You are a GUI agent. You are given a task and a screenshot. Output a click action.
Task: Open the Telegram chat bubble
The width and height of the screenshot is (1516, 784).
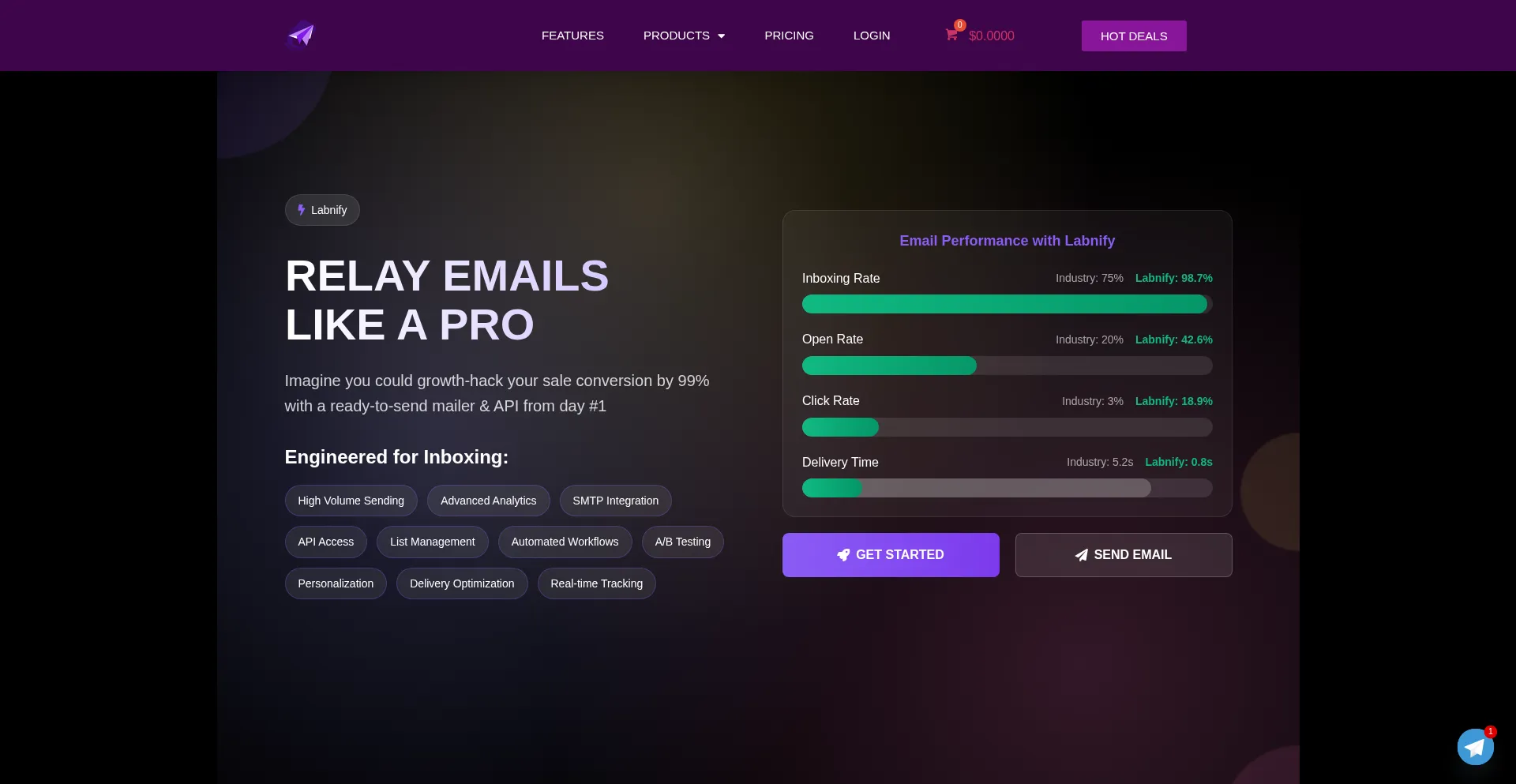[1475, 747]
